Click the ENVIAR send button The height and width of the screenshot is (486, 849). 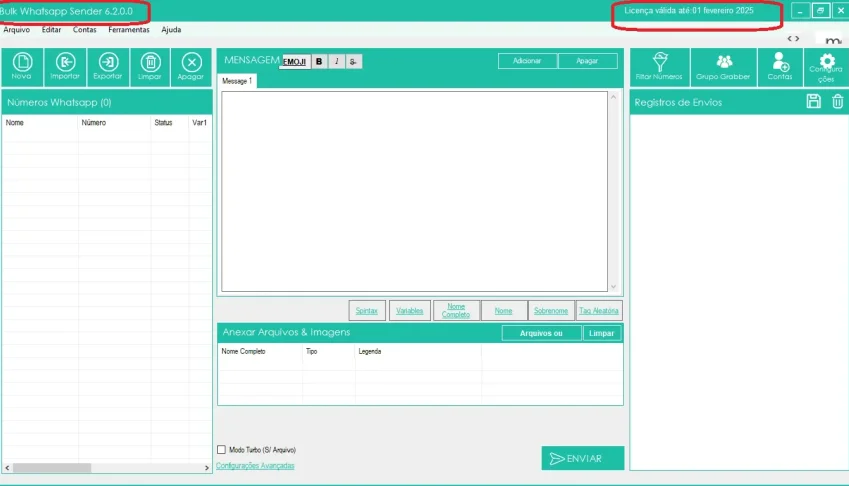coord(583,458)
